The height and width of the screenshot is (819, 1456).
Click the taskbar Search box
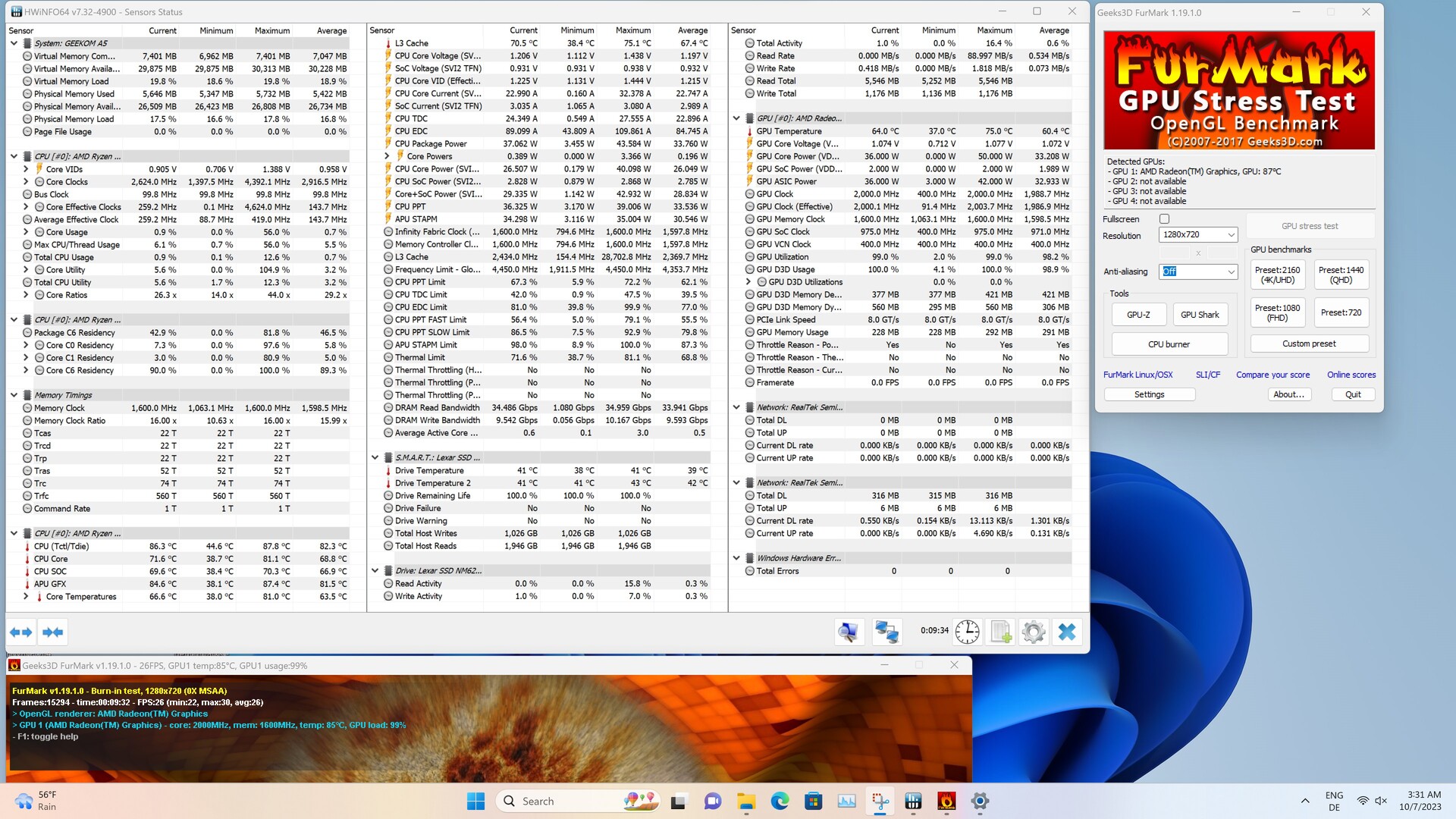(578, 801)
